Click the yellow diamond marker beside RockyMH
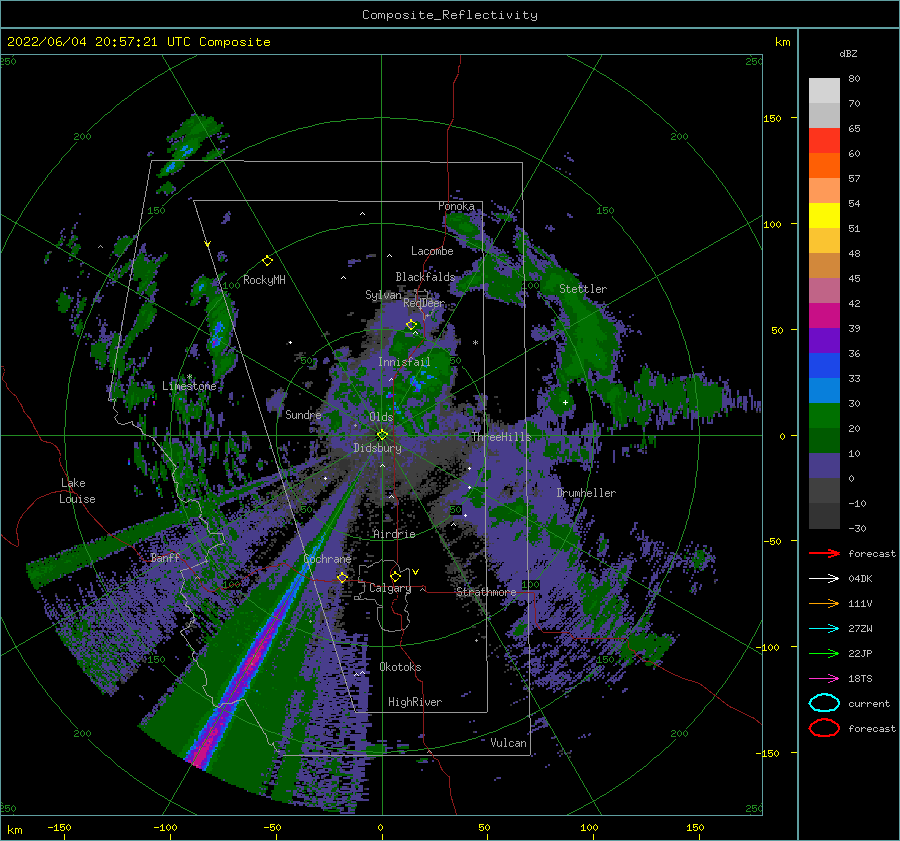The width and height of the screenshot is (900, 841). coord(267,261)
